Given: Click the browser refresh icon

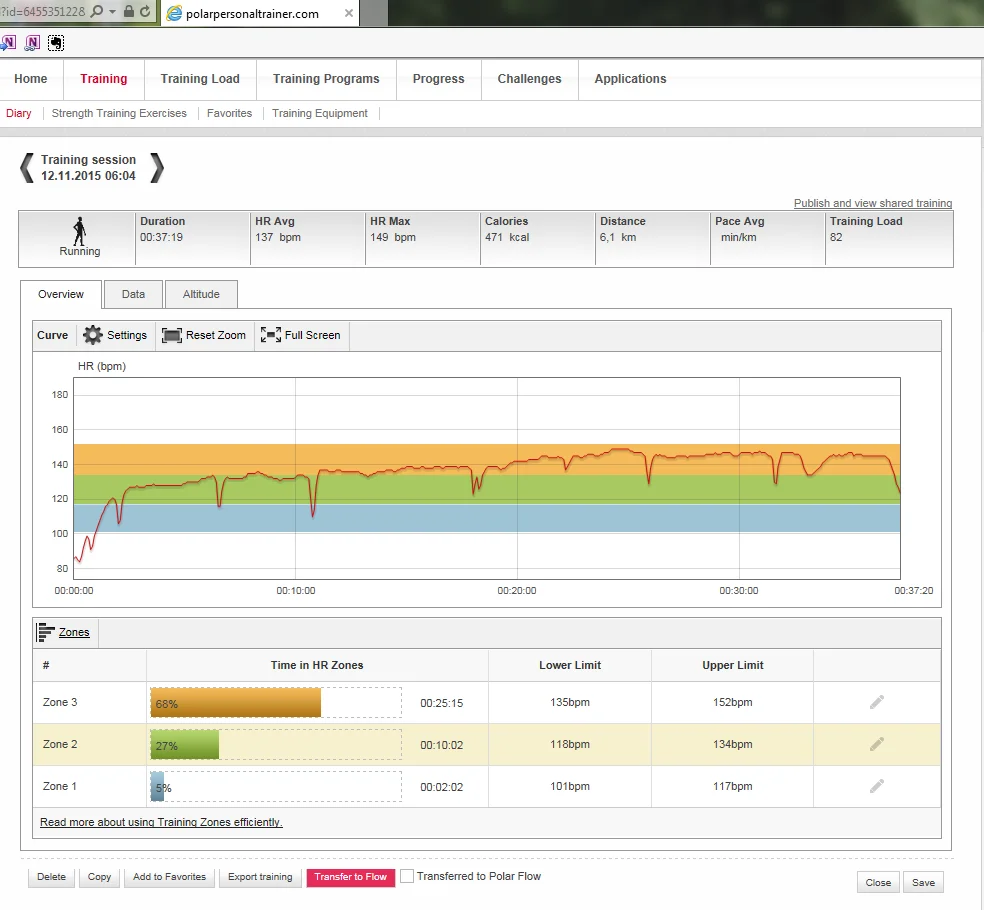Looking at the screenshot, I should pyautogui.click(x=146, y=12).
